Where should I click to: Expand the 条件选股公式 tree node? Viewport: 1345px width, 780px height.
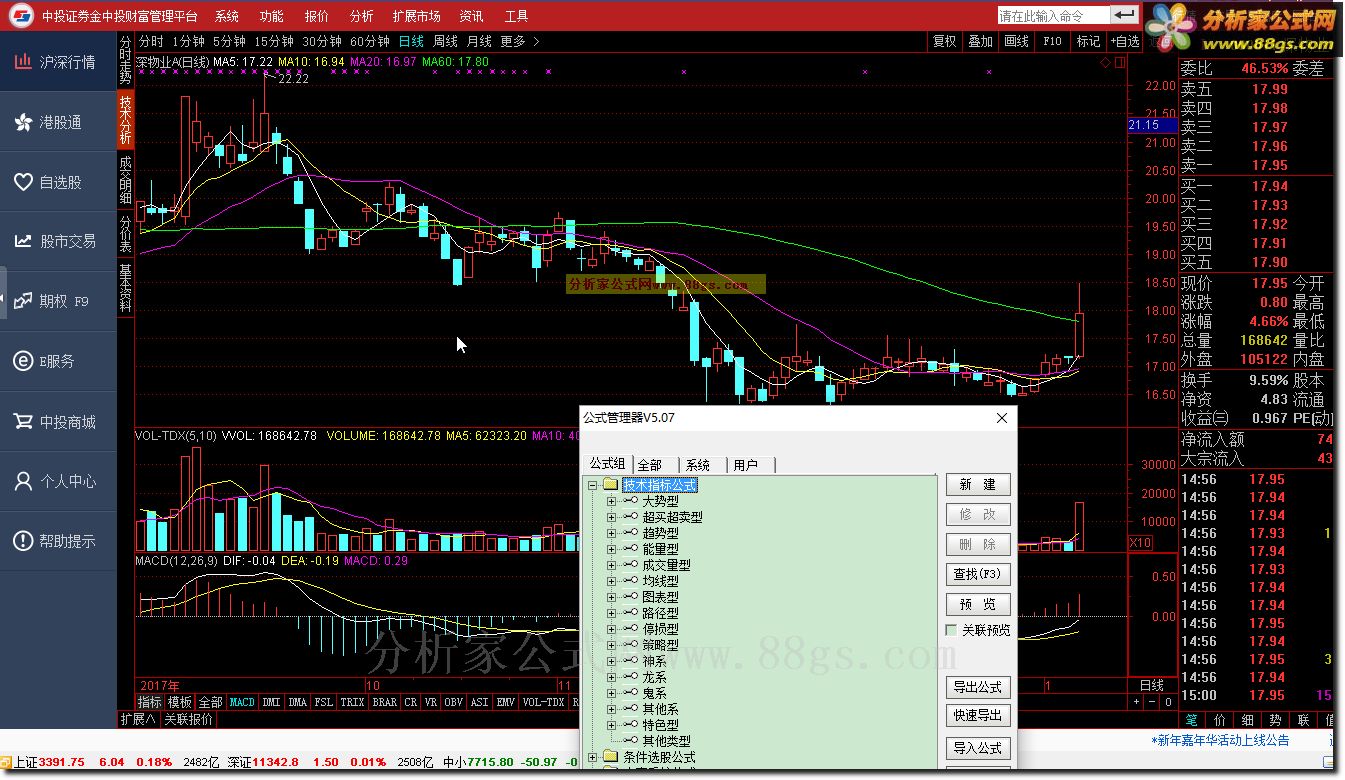593,757
